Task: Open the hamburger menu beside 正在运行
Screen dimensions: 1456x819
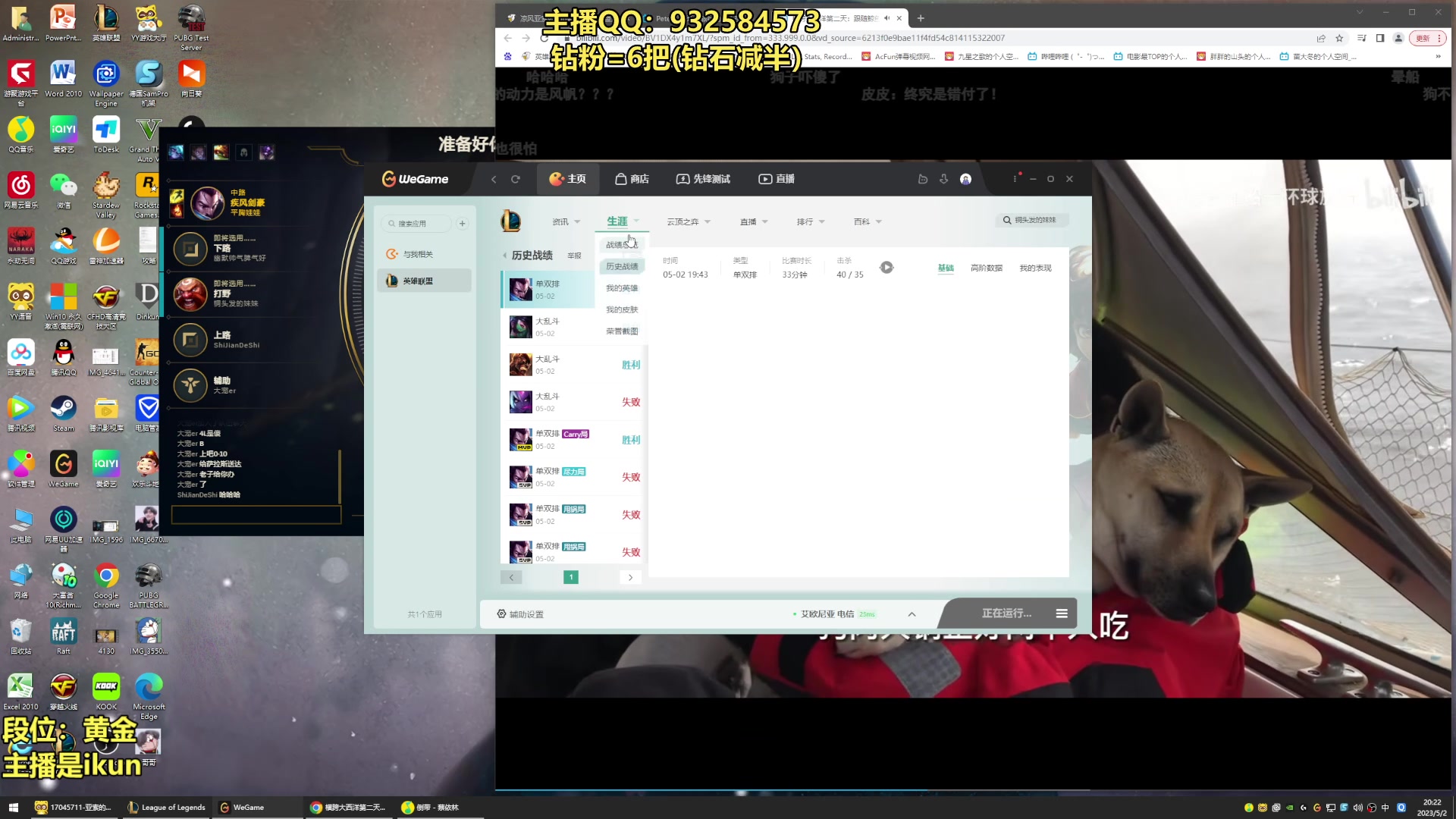Action: pos(1062,613)
